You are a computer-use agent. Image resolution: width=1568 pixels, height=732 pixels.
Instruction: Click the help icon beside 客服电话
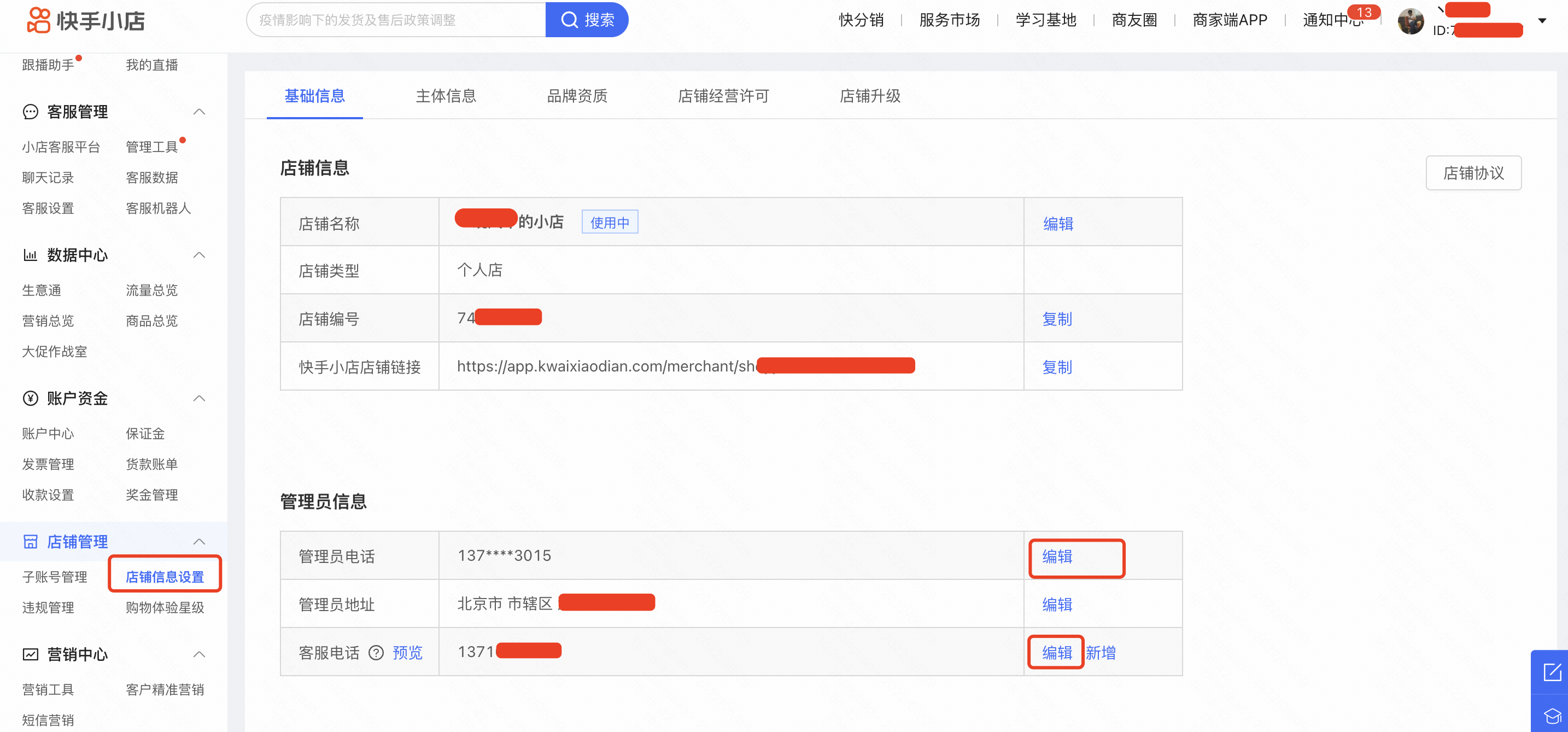(376, 653)
